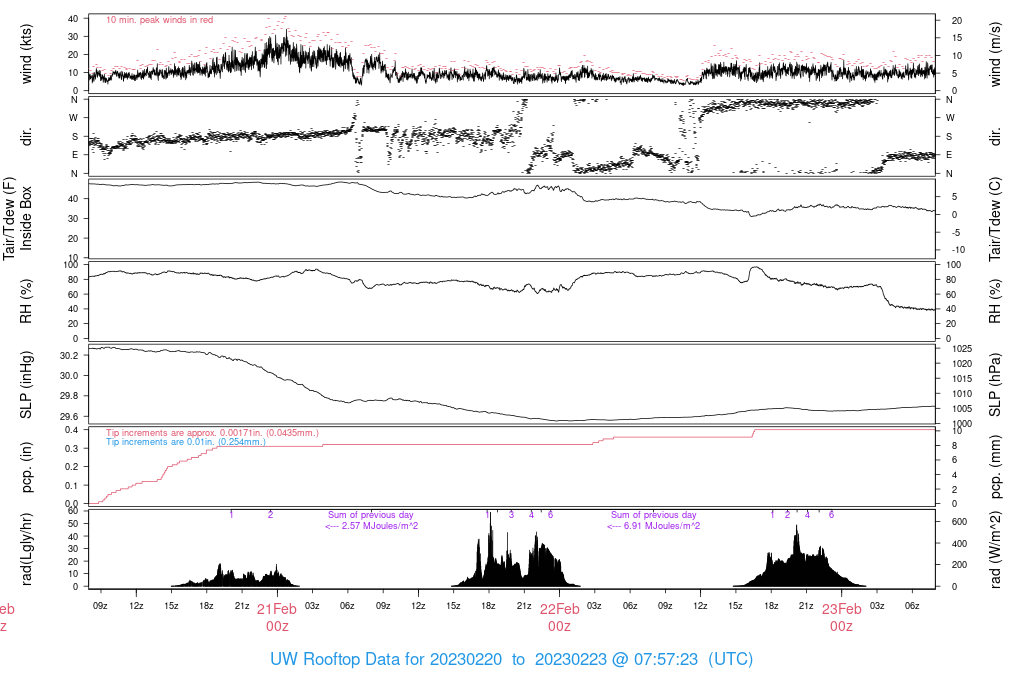Viewport: 1024px width, 700px height.
Task: Select the "pcp. (in)" axis label
Action: tap(26, 467)
